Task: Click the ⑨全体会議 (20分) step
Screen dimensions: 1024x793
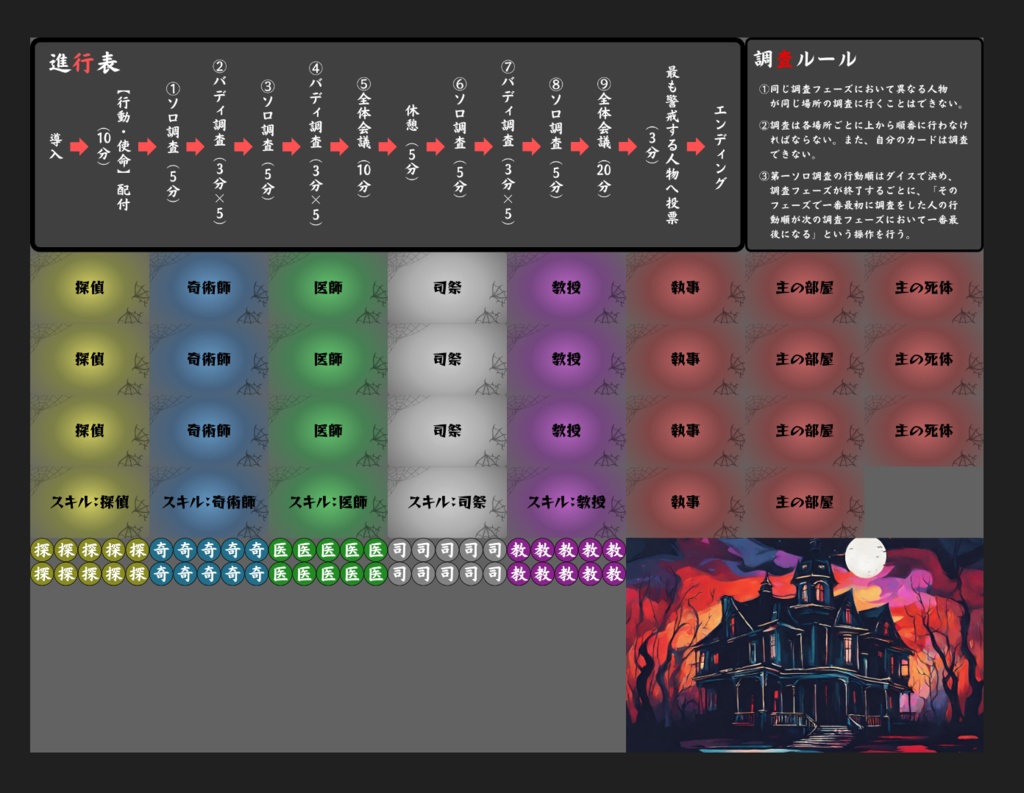Action: pos(604,137)
